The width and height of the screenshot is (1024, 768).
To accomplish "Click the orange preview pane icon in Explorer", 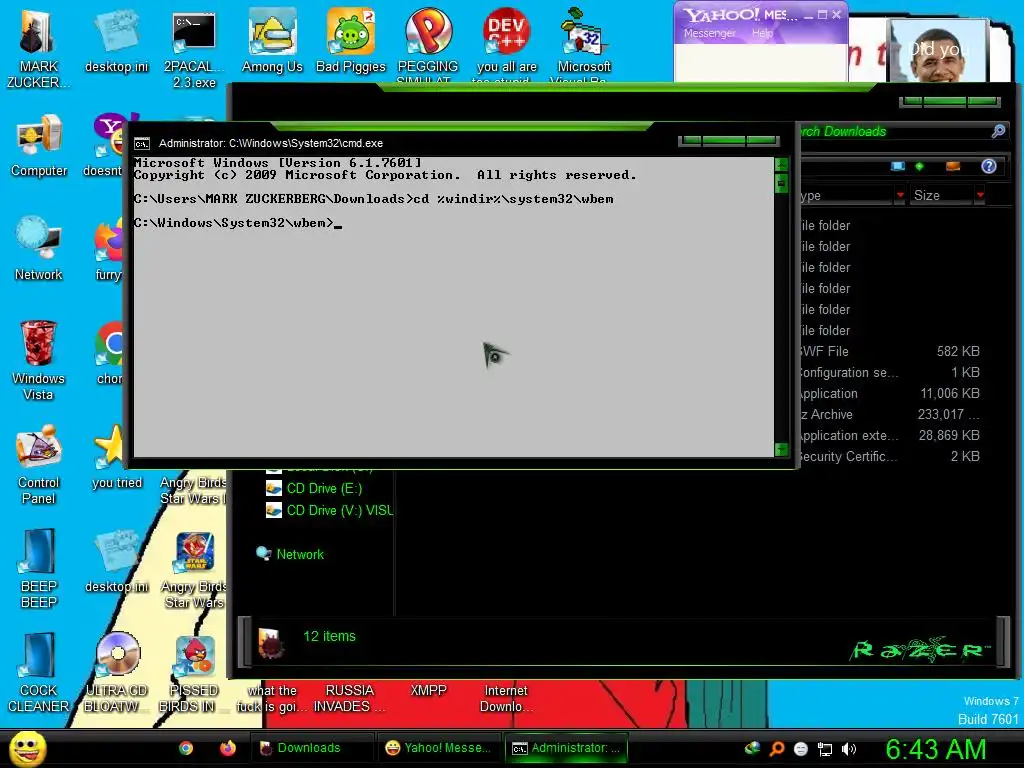I will [953, 166].
